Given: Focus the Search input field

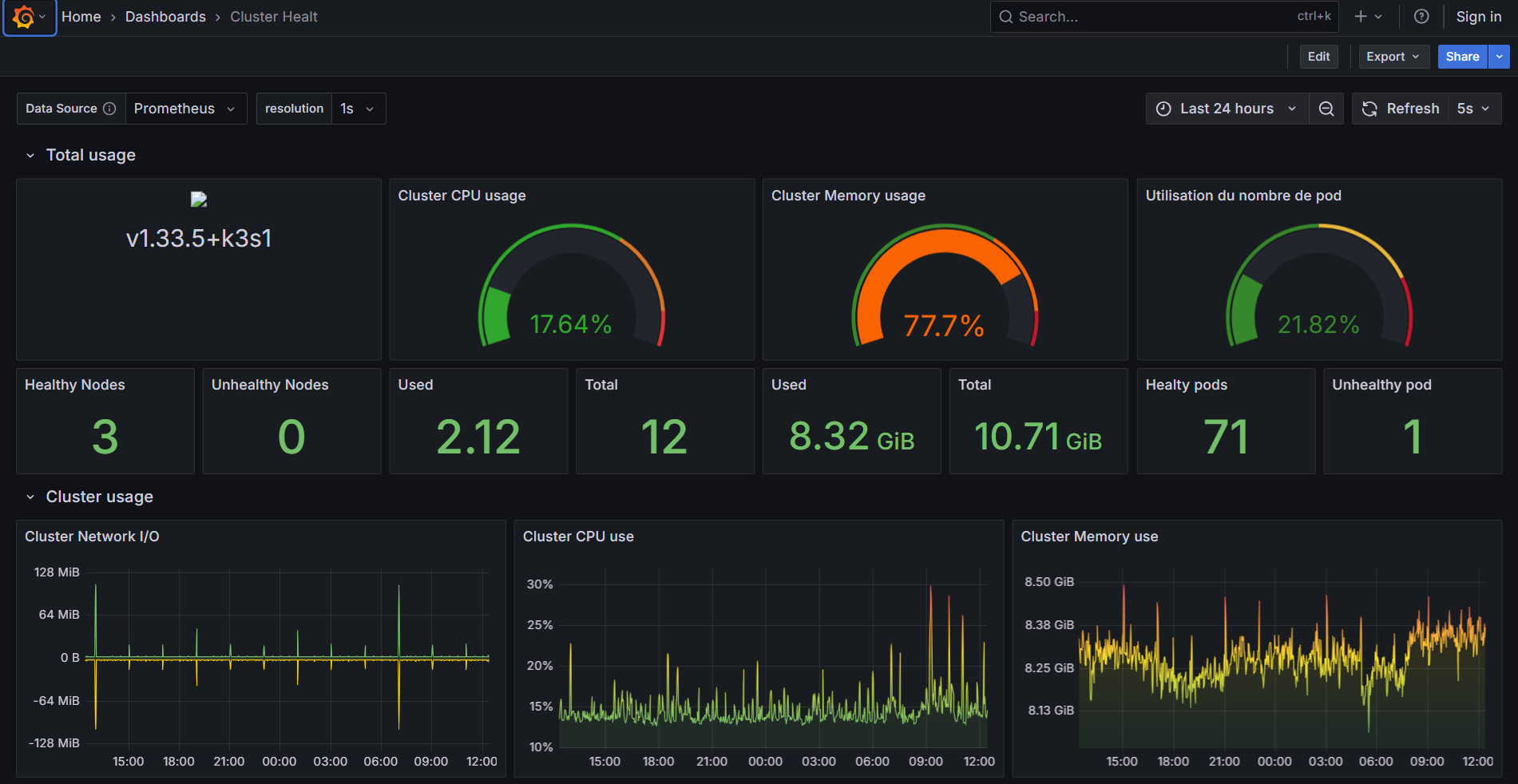Looking at the screenshot, I should (x=1164, y=17).
